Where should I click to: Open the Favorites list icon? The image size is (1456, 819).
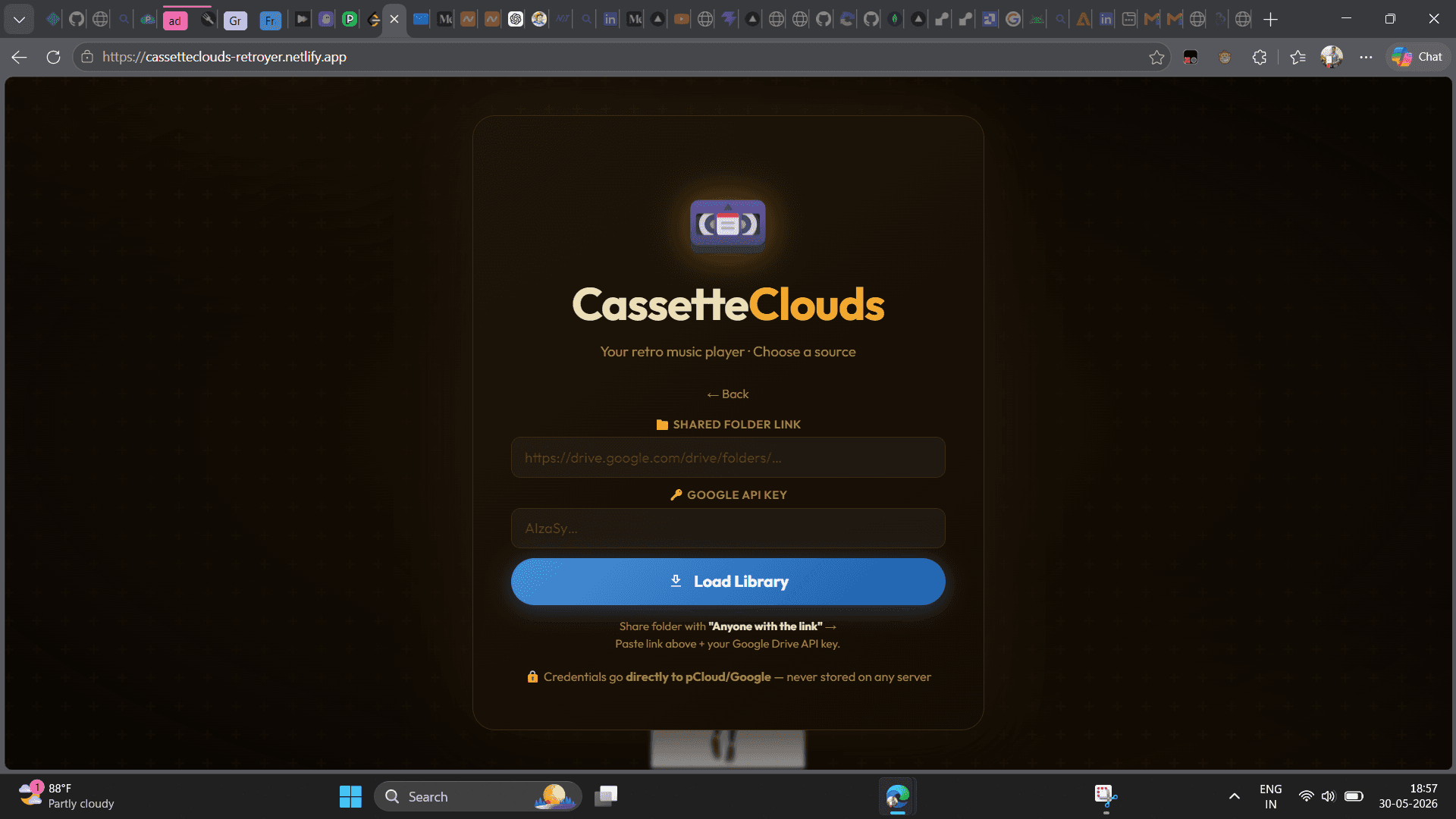click(x=1298, y=57)
